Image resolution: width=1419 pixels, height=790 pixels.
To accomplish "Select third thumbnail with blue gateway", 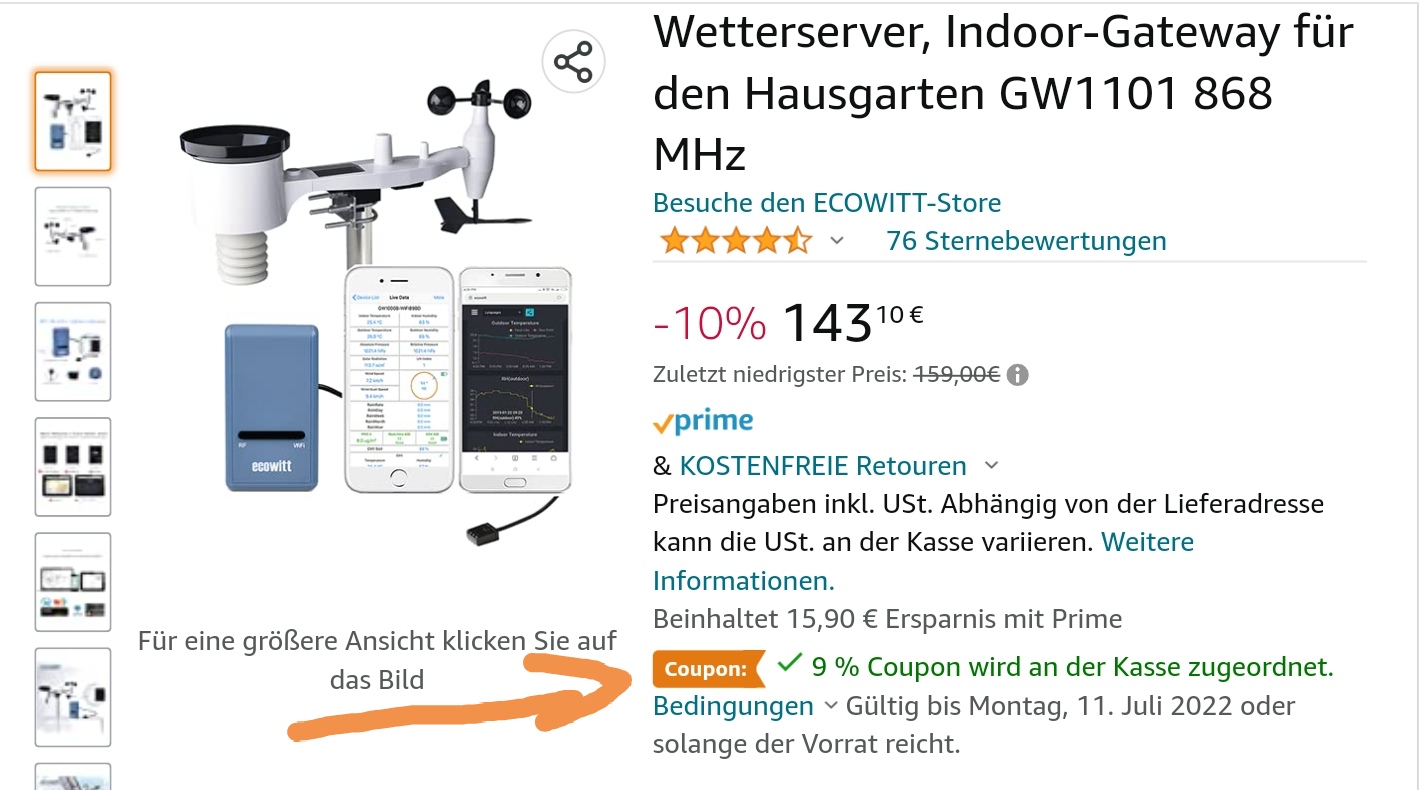I will tap(73, 351).
